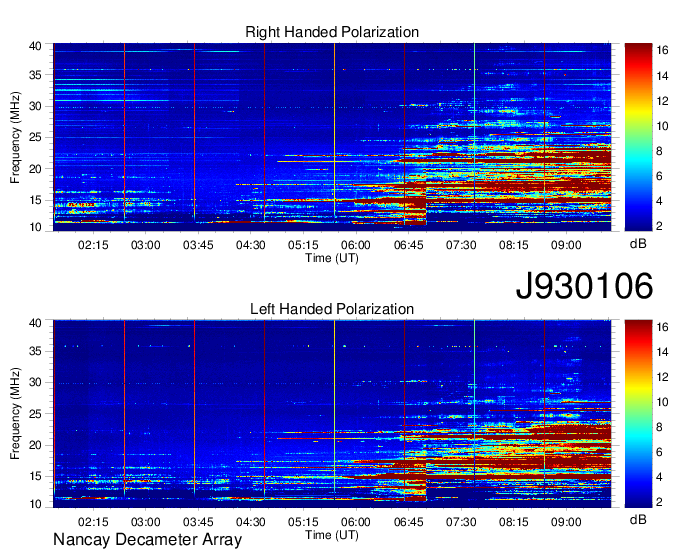Click the 09:00 time tick of right-handed plot

(566, 245)
